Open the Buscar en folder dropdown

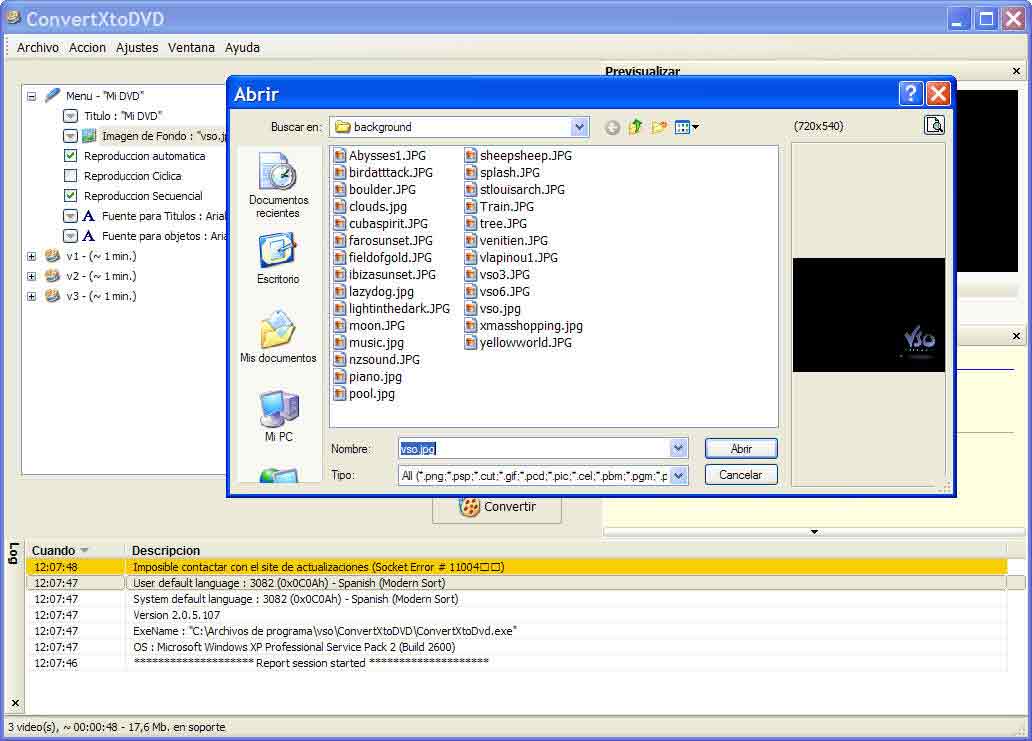tap(579, 127)
